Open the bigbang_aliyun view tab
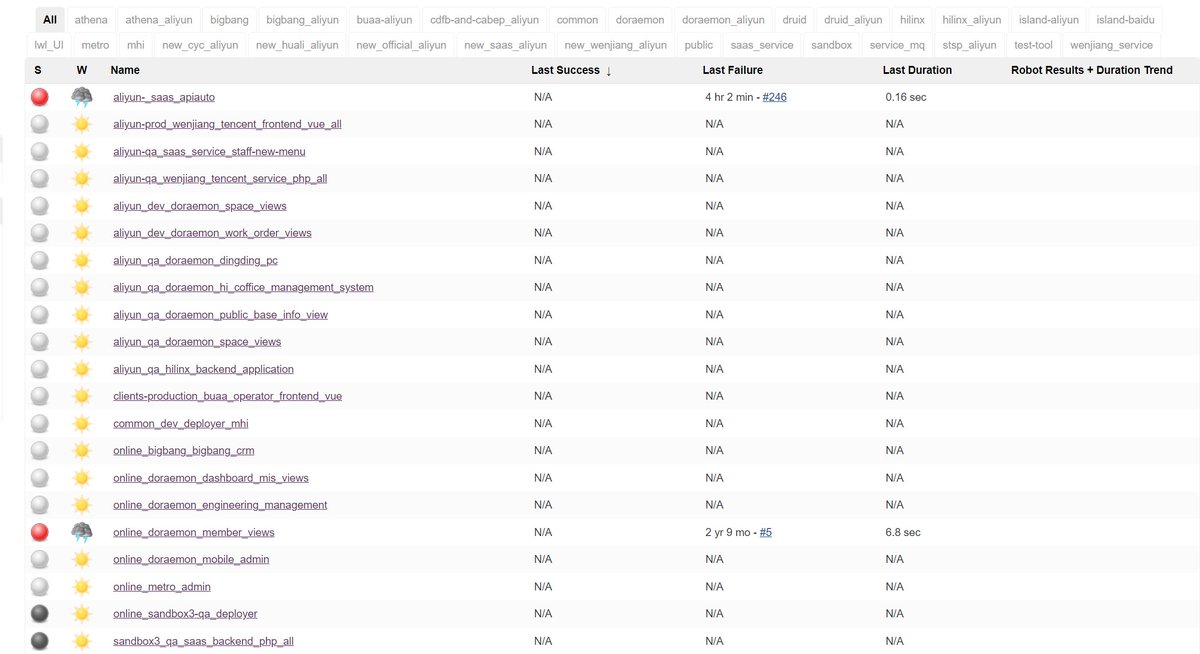 [303, 20]
